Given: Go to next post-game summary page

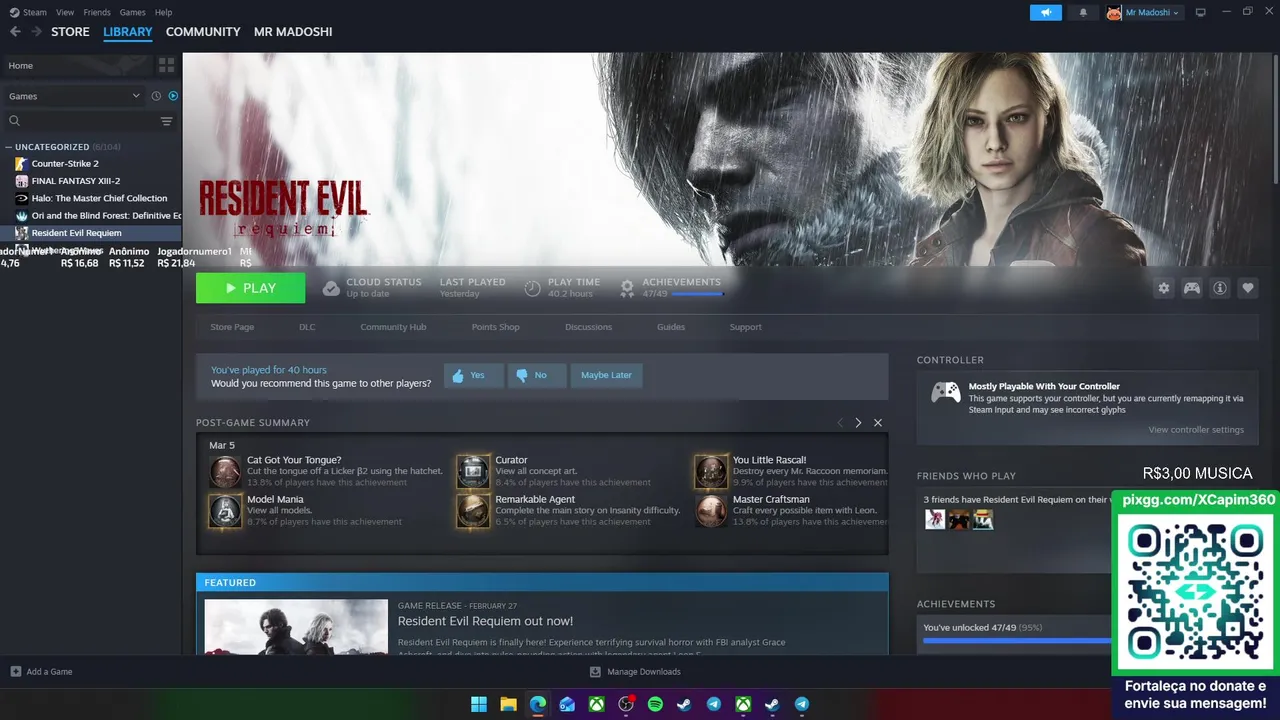Looking at the screenshot, I should [x=858, y=423].
